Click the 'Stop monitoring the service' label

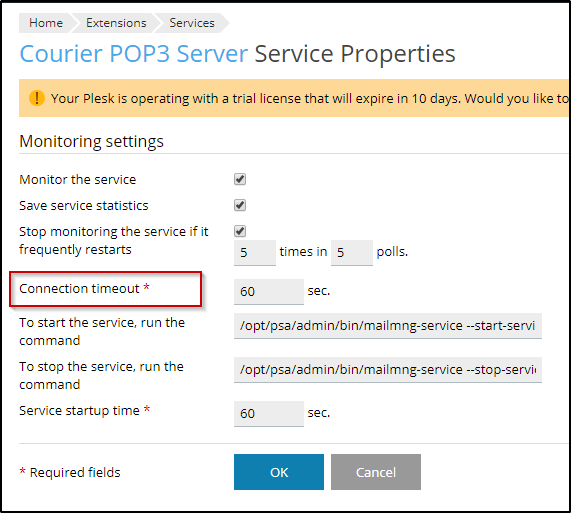point(114,240)
